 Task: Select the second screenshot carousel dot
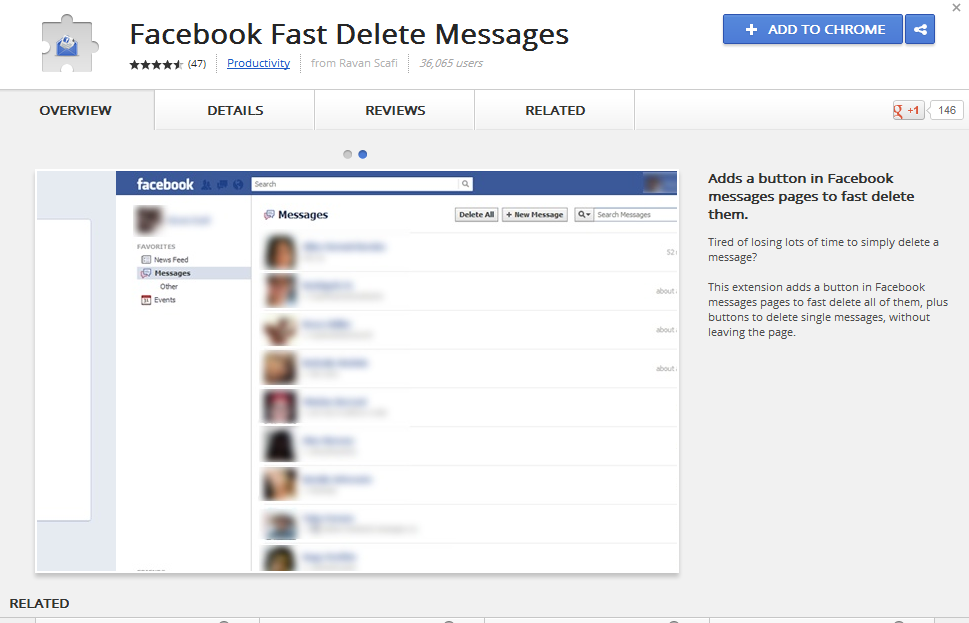click(363, 154)
